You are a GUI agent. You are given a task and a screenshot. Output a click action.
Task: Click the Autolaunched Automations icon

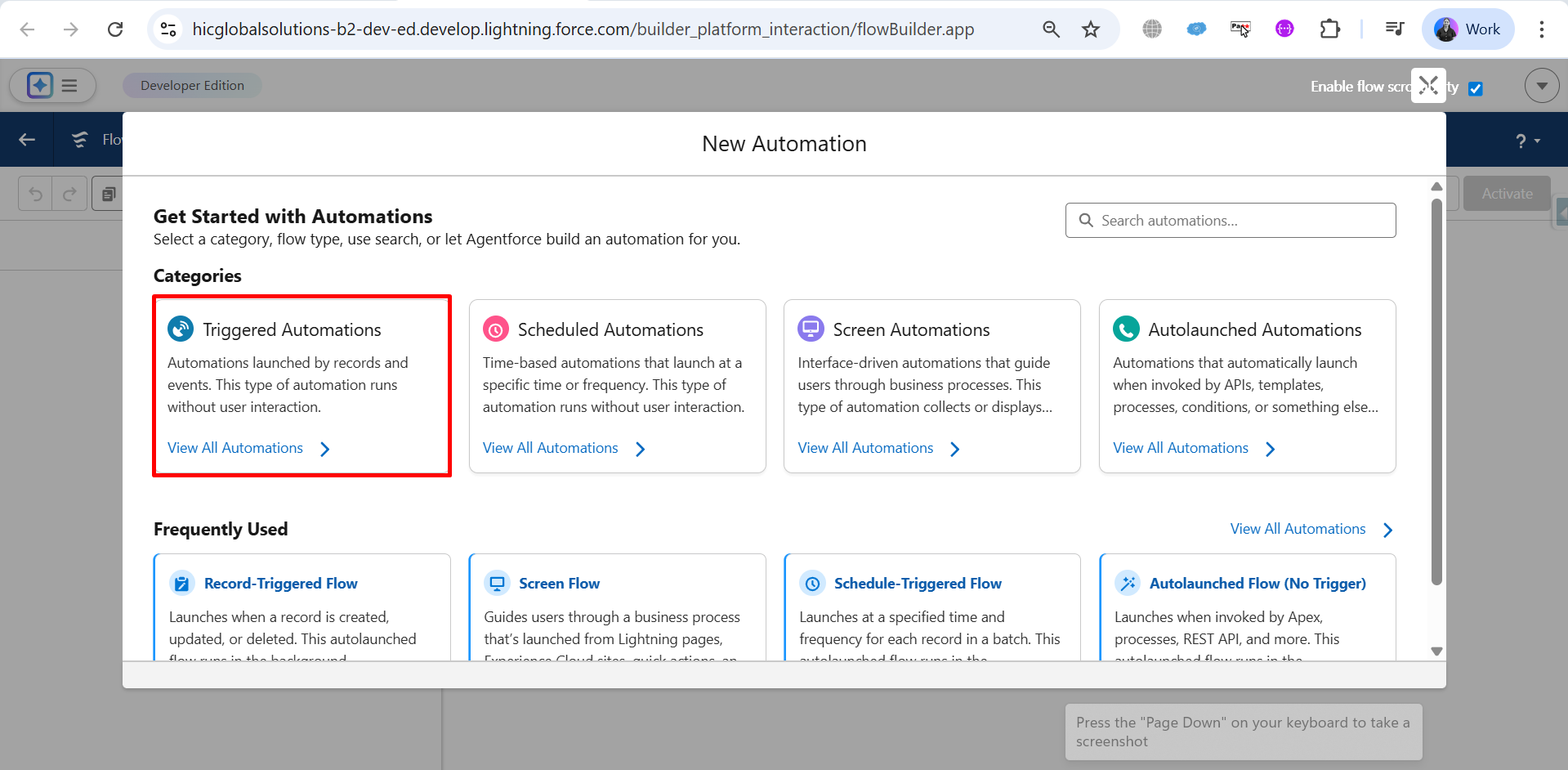(1126, 329)
